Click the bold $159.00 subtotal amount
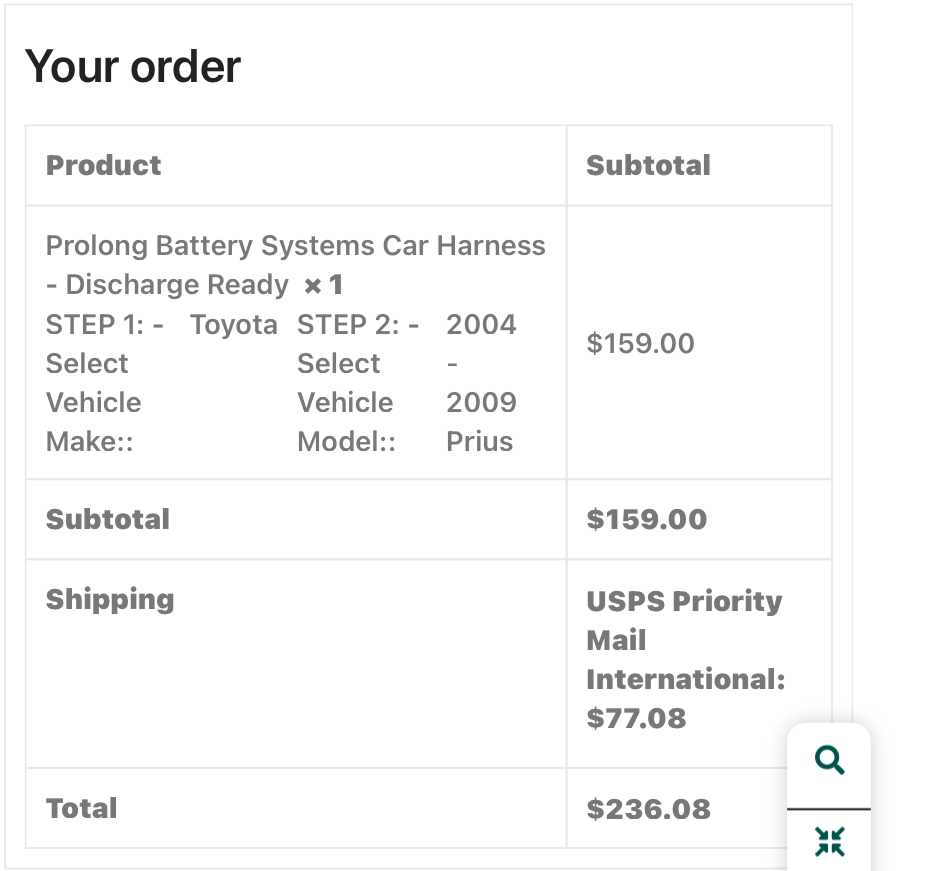Image resolution: width=927 pixels, height=871 pixels. pos(647,519)
